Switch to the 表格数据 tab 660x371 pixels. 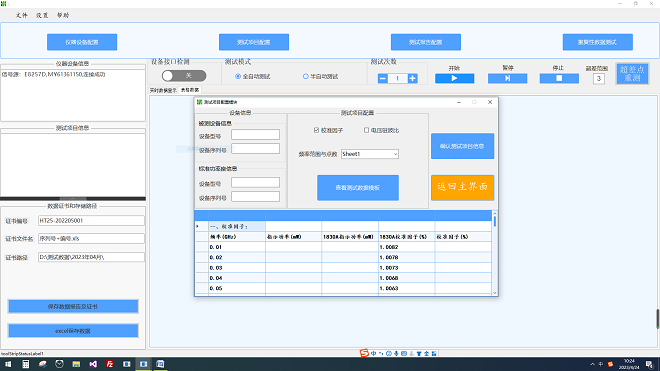click(190, 90)
